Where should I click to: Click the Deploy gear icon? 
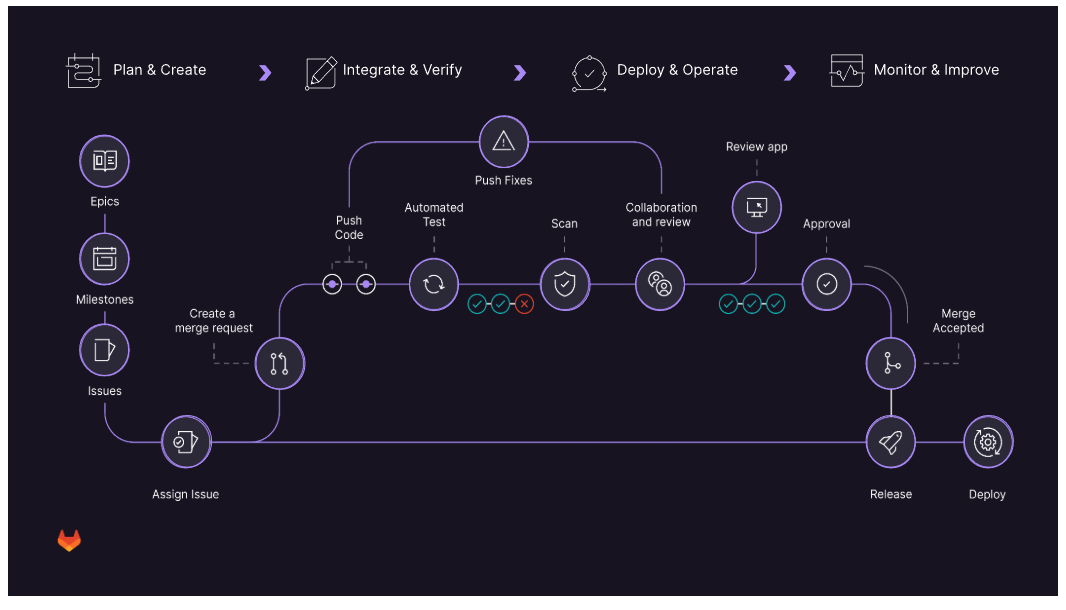[988, 441]
